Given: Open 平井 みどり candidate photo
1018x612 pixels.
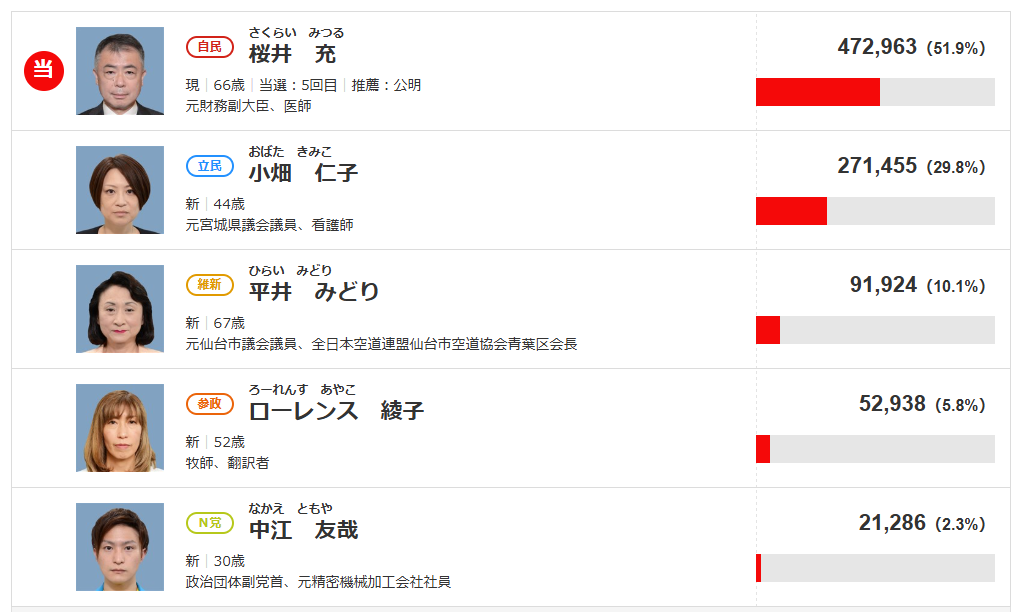Looking at the screenshot, I should pos(120,309).
